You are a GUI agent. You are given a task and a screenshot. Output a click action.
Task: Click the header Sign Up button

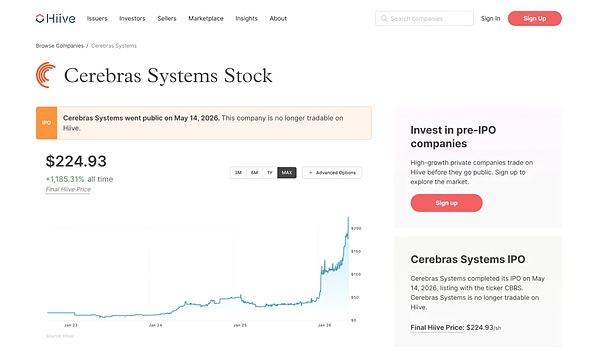click(535, 18)
